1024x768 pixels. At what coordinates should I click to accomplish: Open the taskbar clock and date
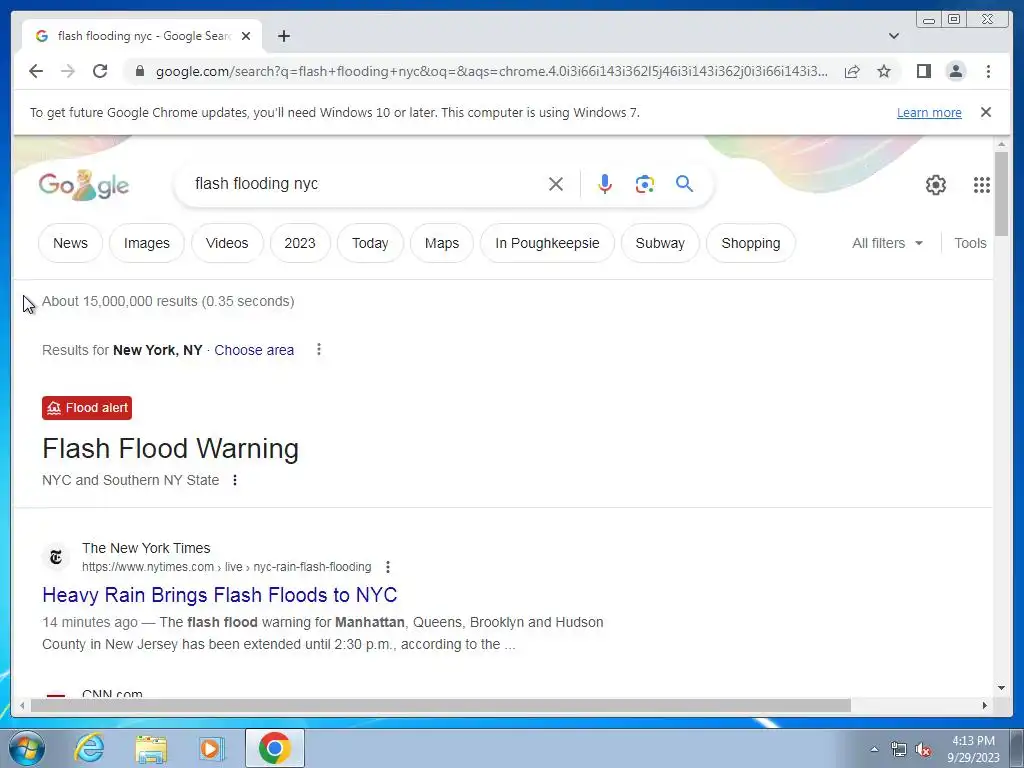pos(973,749)
